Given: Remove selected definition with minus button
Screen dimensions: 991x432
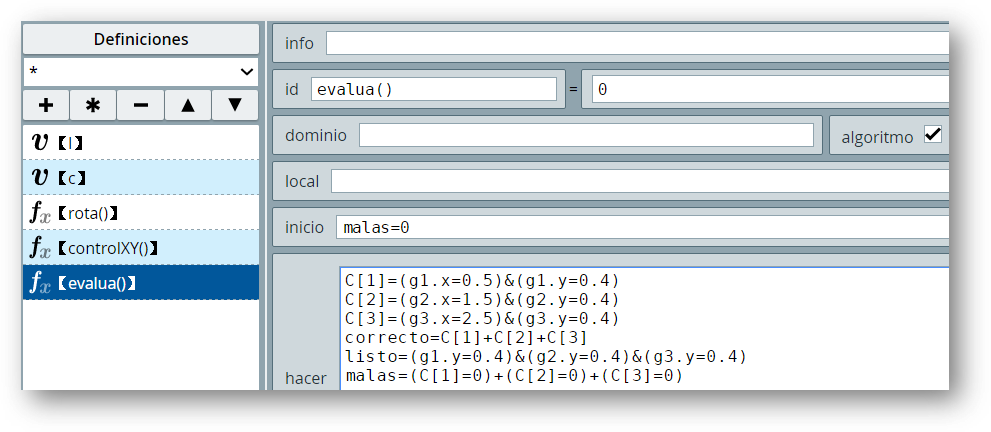Looking at the screenshot, I should [x=140, y=105].
